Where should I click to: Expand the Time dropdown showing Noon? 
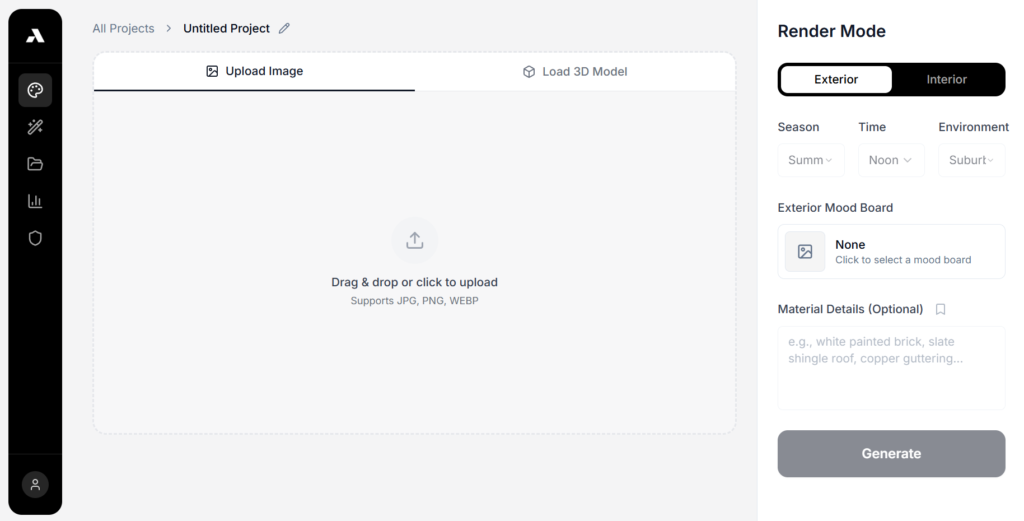890,160
